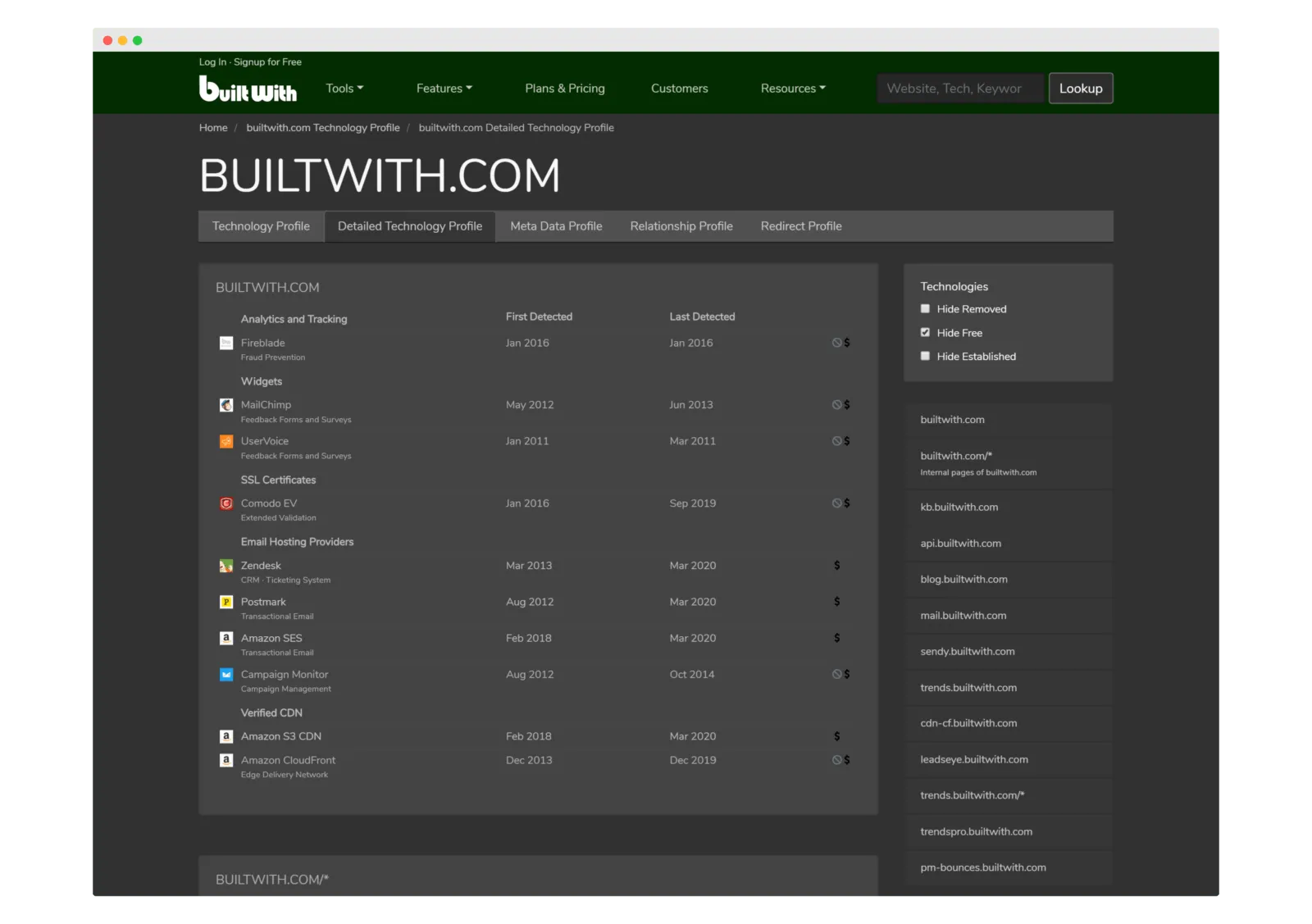Click the Amazon SES icon
The height and width of the screenshot is (924, 1312).
226,638
